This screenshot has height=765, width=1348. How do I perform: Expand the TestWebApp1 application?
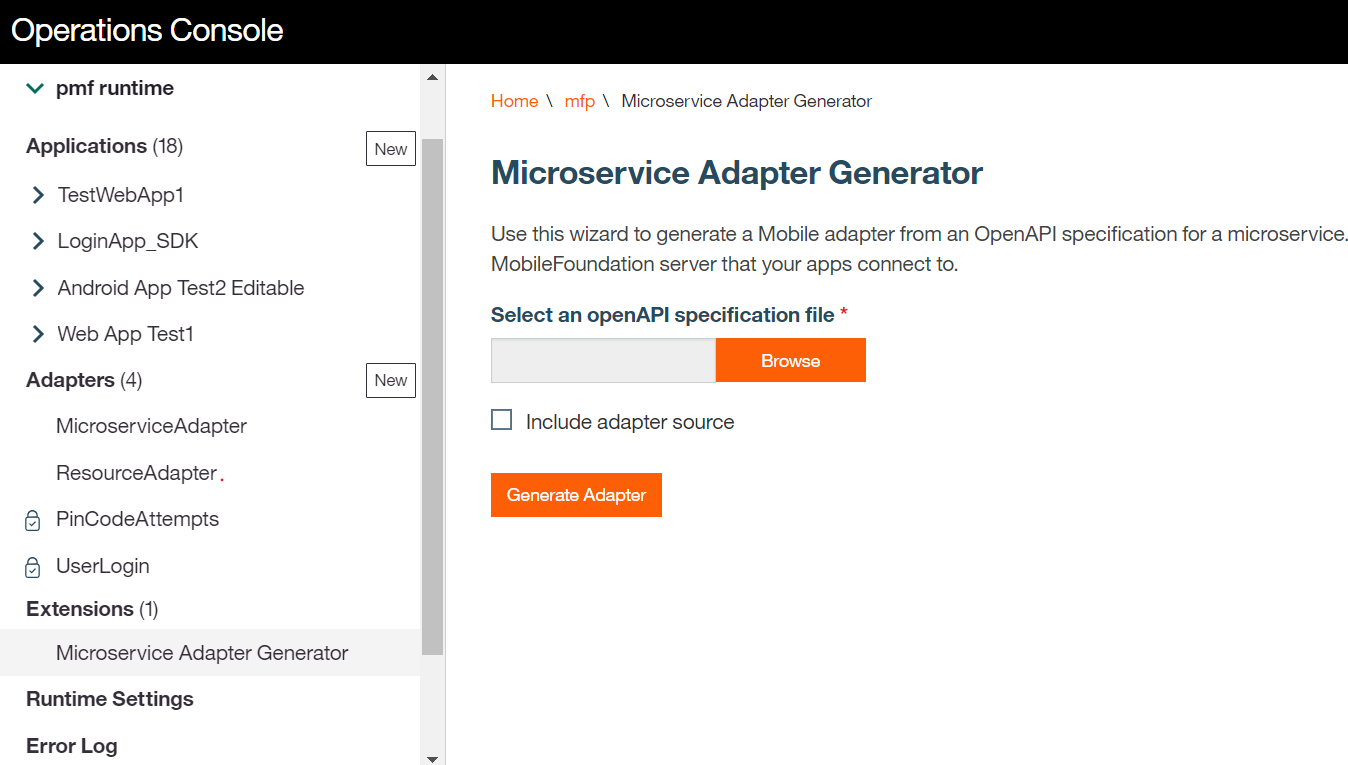tap(38, 195)
